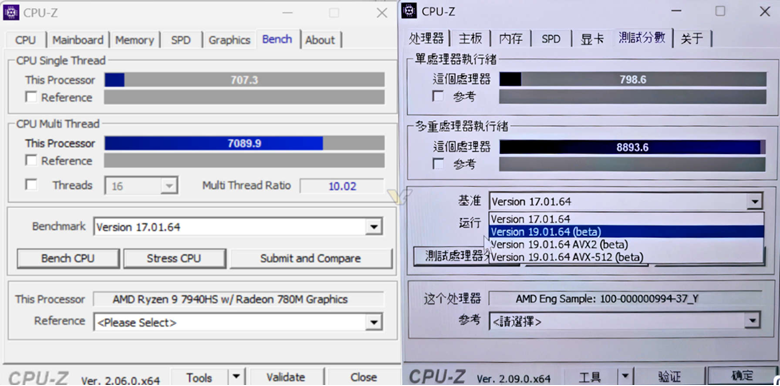This screenshot has height=386, width=780.
Task: Start the Stress CPU button
Action: point(174,259)
